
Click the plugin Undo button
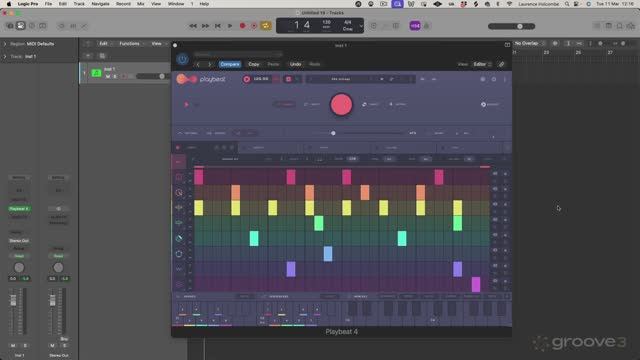click(296, 64)
